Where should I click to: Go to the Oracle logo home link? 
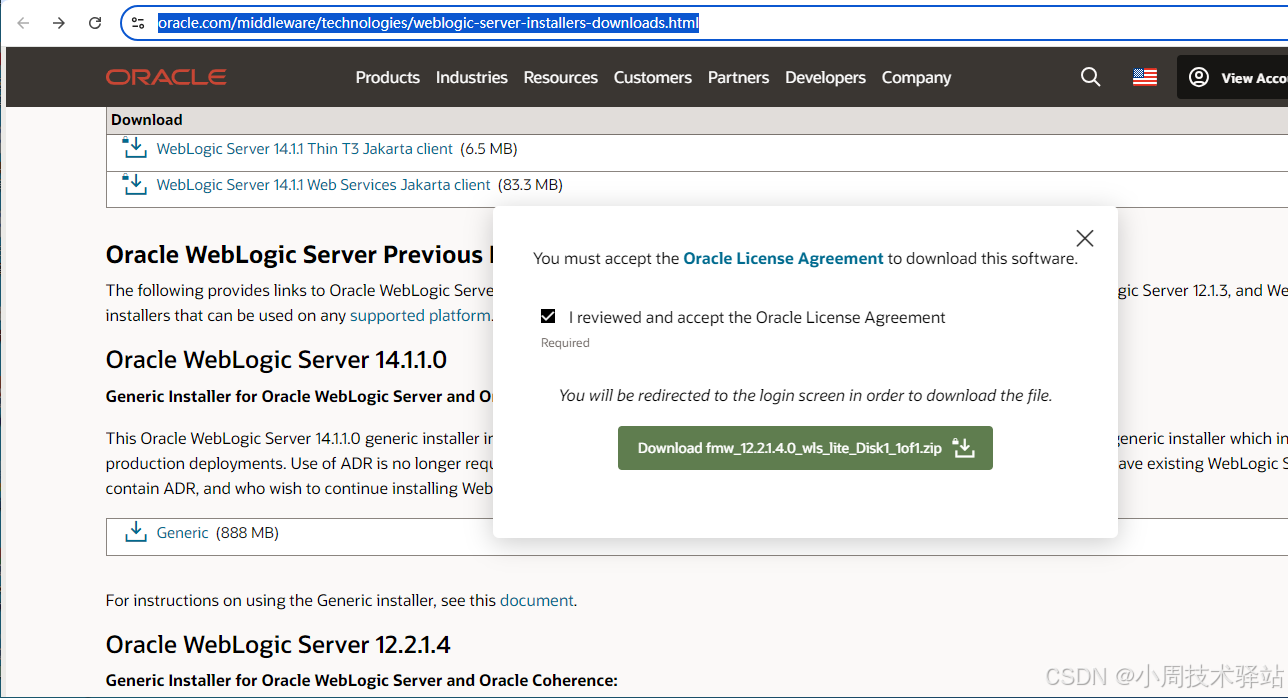click(x=166, y=77)
